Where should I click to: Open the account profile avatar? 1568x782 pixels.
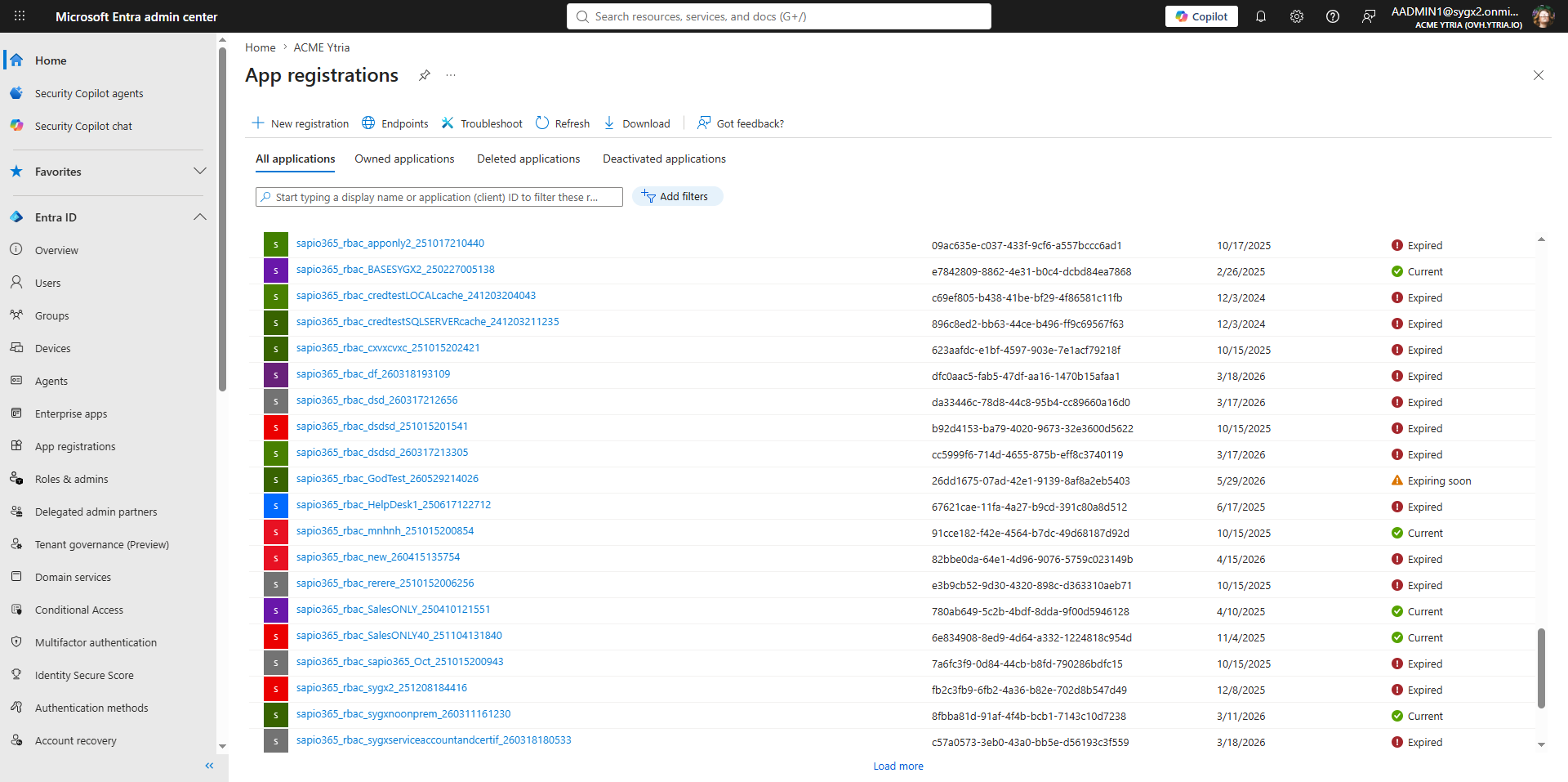[1543, 16]
